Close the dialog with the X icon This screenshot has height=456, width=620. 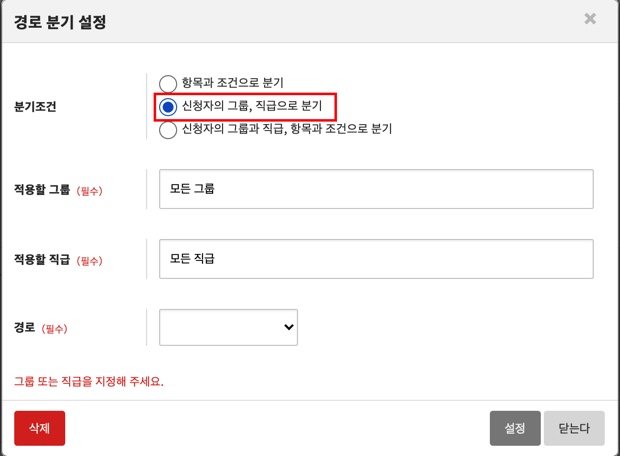(x=590, y=19)
